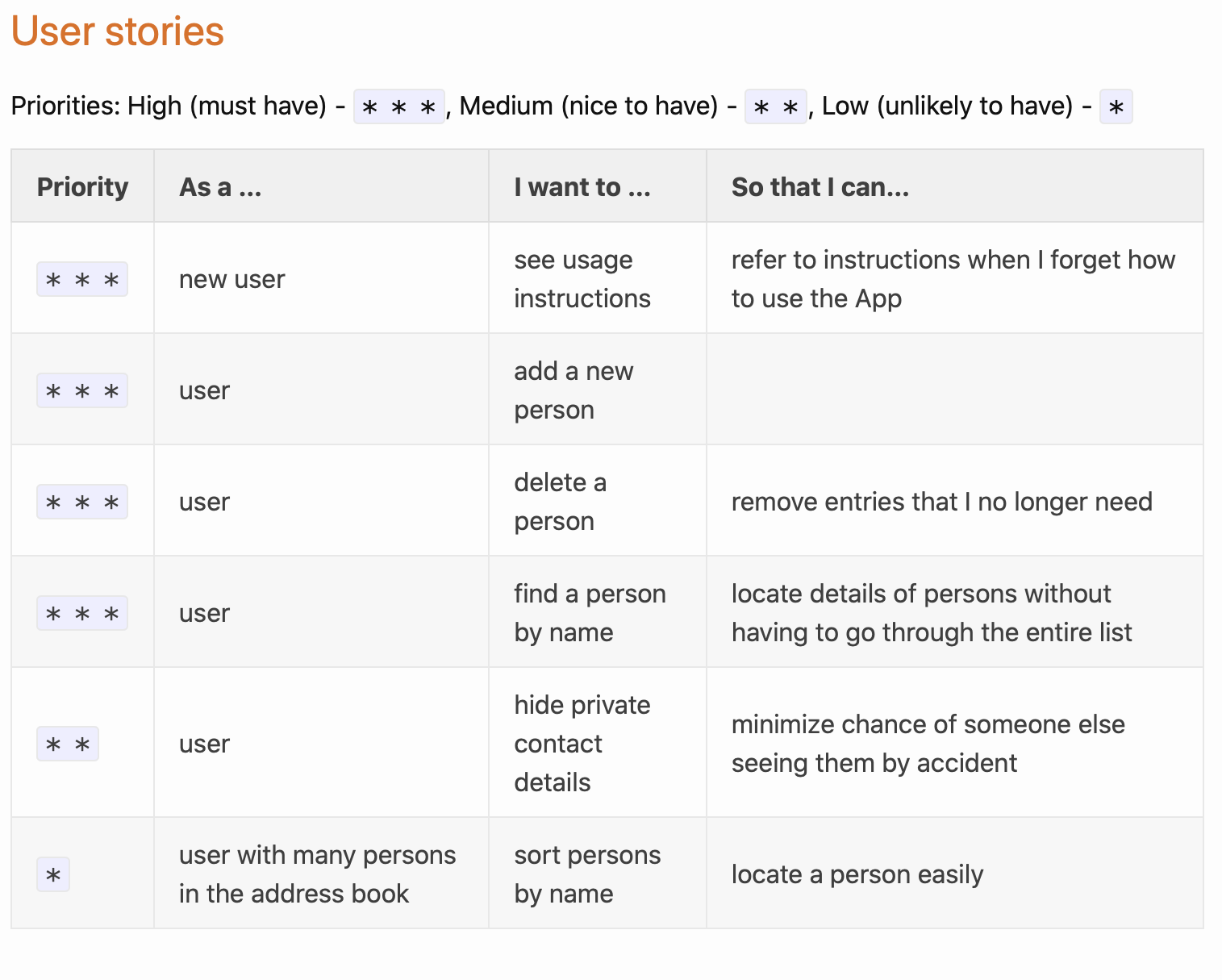Click the 'user with many persons in the address book' cell

coord(321,874)
